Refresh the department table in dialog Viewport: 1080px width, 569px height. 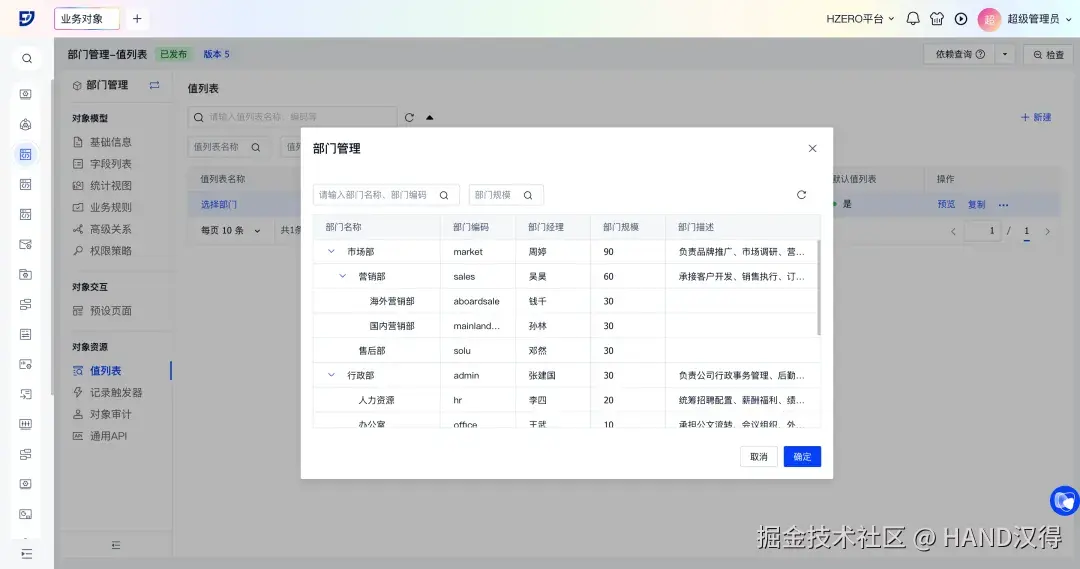(801, 195)
